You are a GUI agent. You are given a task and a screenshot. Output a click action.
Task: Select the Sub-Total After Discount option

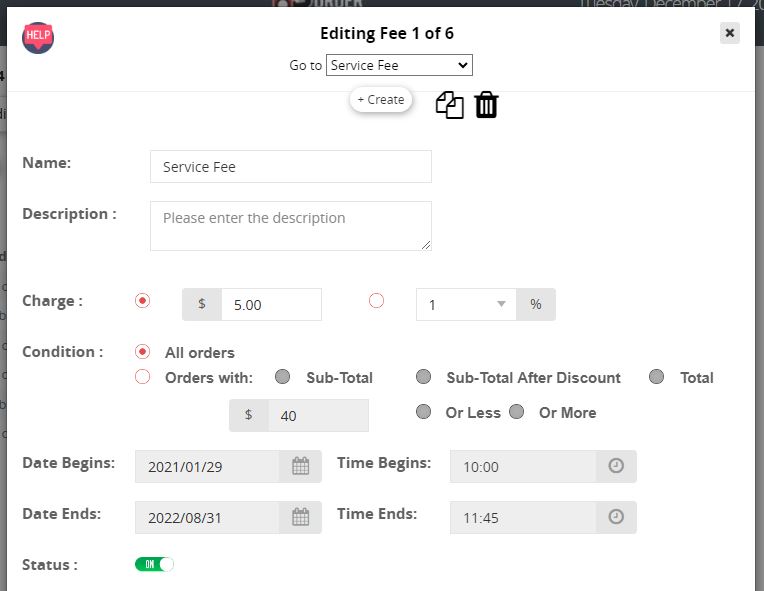click(424, 377)
